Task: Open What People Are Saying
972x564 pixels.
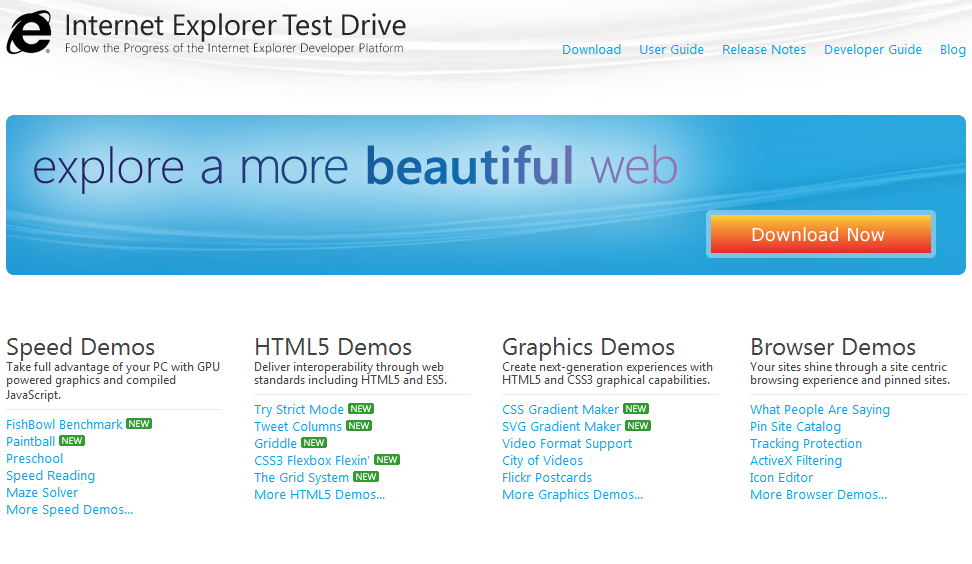Action: coord(820,410)
